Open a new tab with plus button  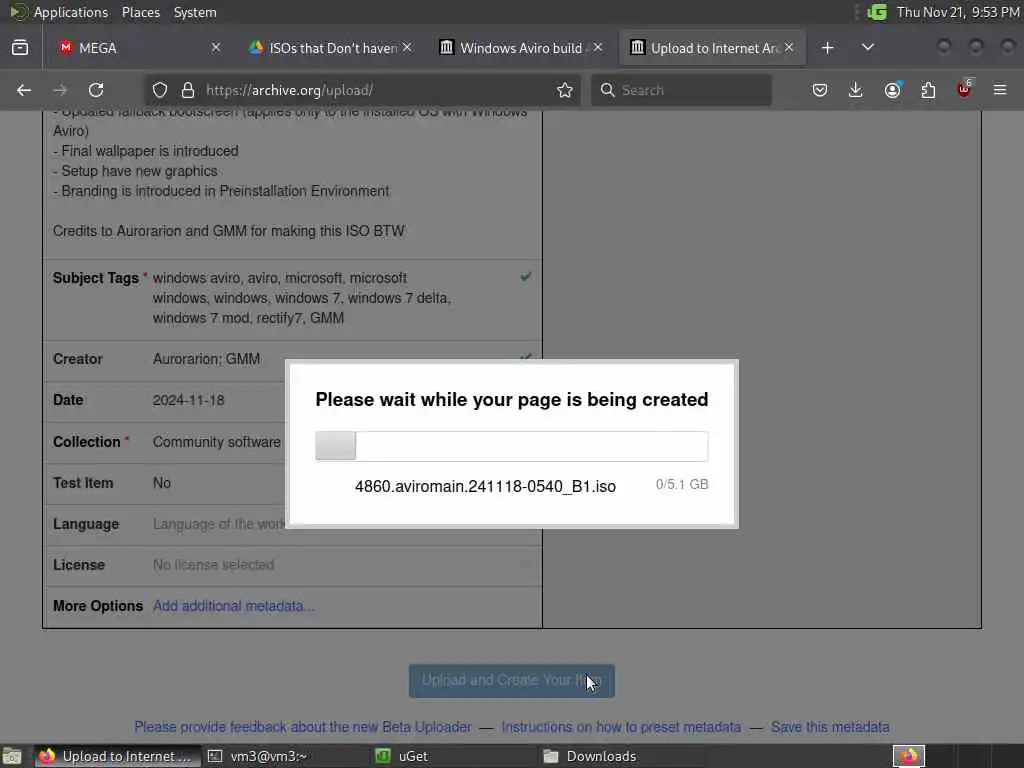tap(827, 48)
